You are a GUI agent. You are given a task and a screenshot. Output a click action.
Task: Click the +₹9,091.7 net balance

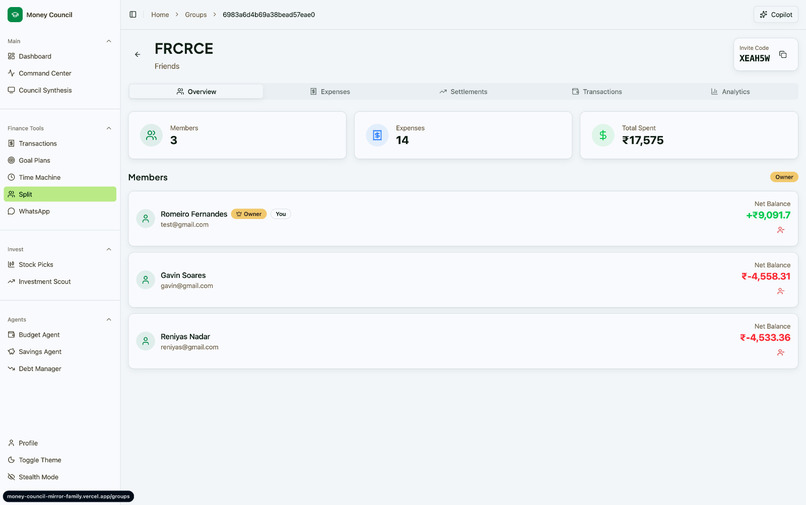click(x=768, y=215)
